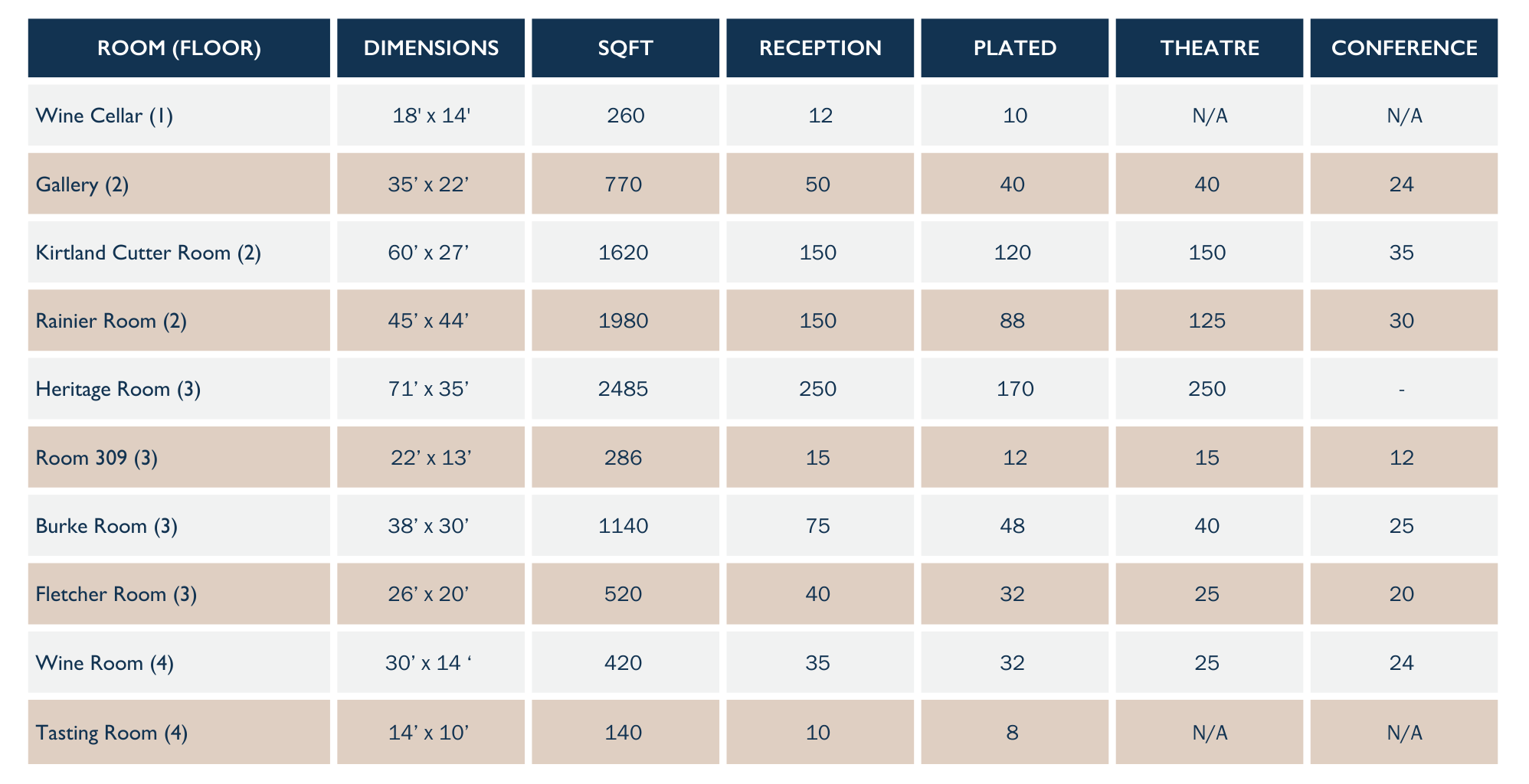Select the Heritage Room (3) cell

click(118, 389)
